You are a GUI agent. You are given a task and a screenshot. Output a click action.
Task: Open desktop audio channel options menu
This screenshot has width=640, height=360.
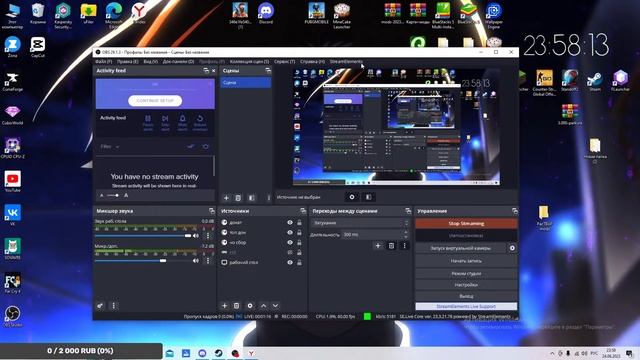click(x=208, y=236)
